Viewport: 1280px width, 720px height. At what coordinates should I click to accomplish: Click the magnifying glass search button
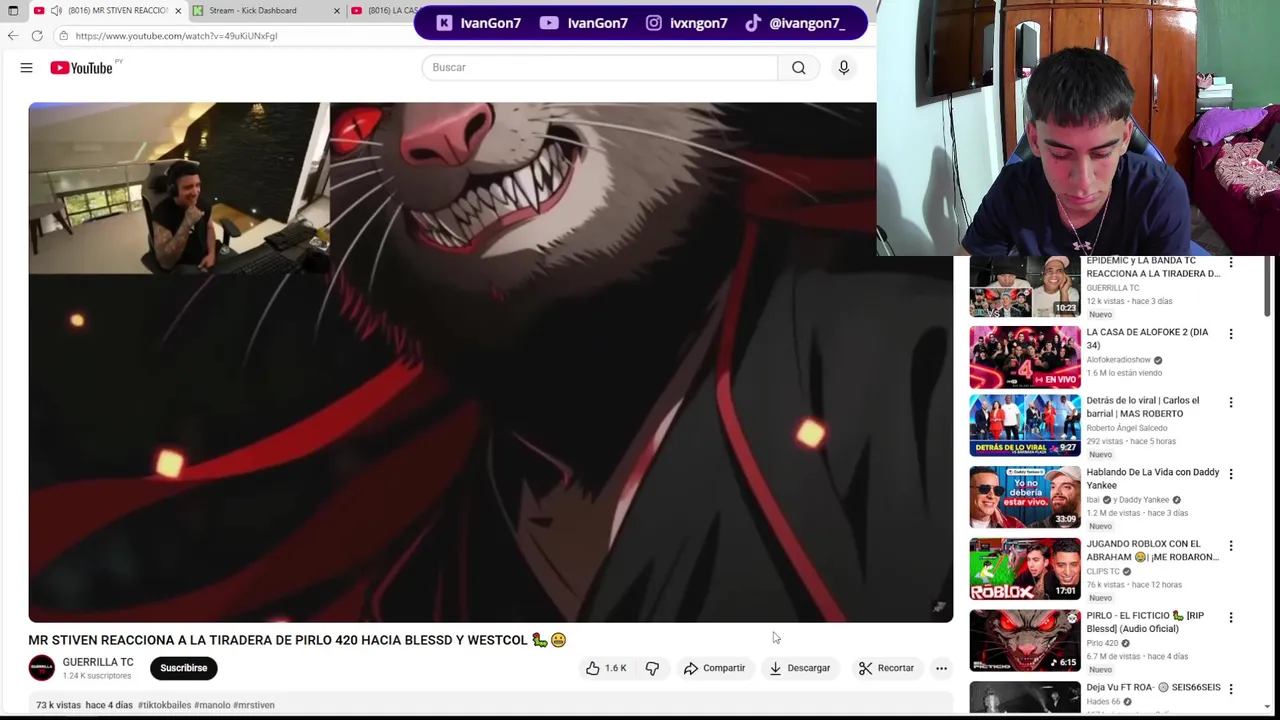pos(799,67)
